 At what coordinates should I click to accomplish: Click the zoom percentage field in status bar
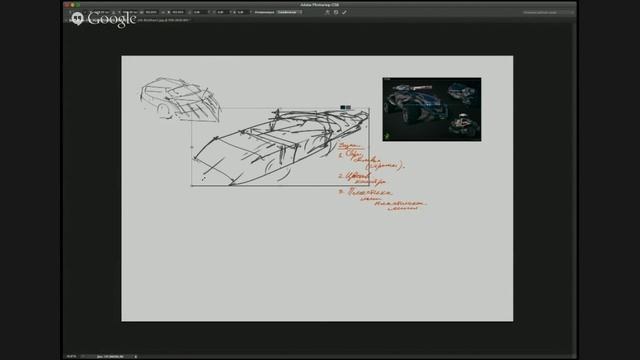tap(71, 356)
